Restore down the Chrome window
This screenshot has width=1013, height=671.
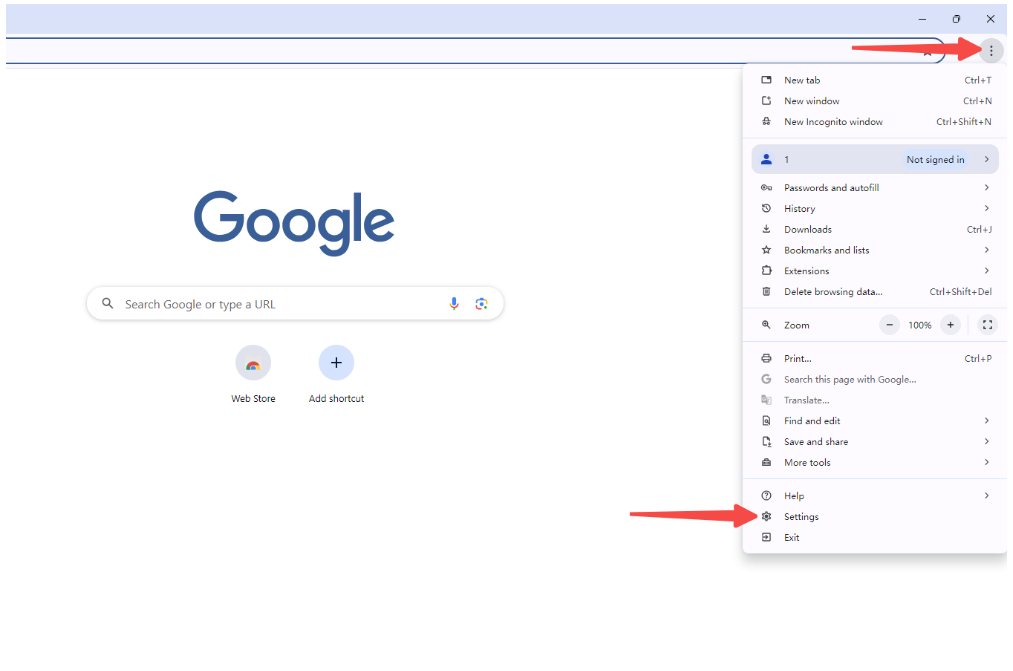[x=956, y=19]
